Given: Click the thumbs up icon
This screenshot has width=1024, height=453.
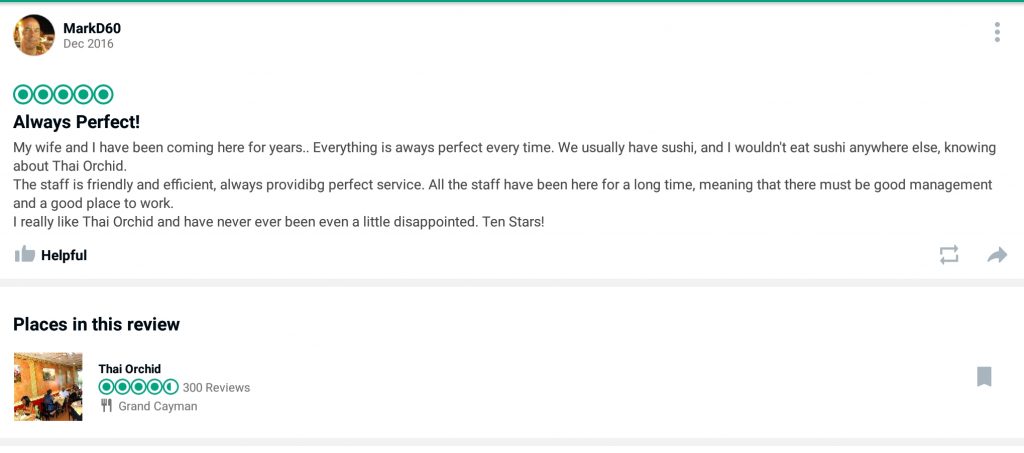Looking at the screenshot, I should click(25, 255).
